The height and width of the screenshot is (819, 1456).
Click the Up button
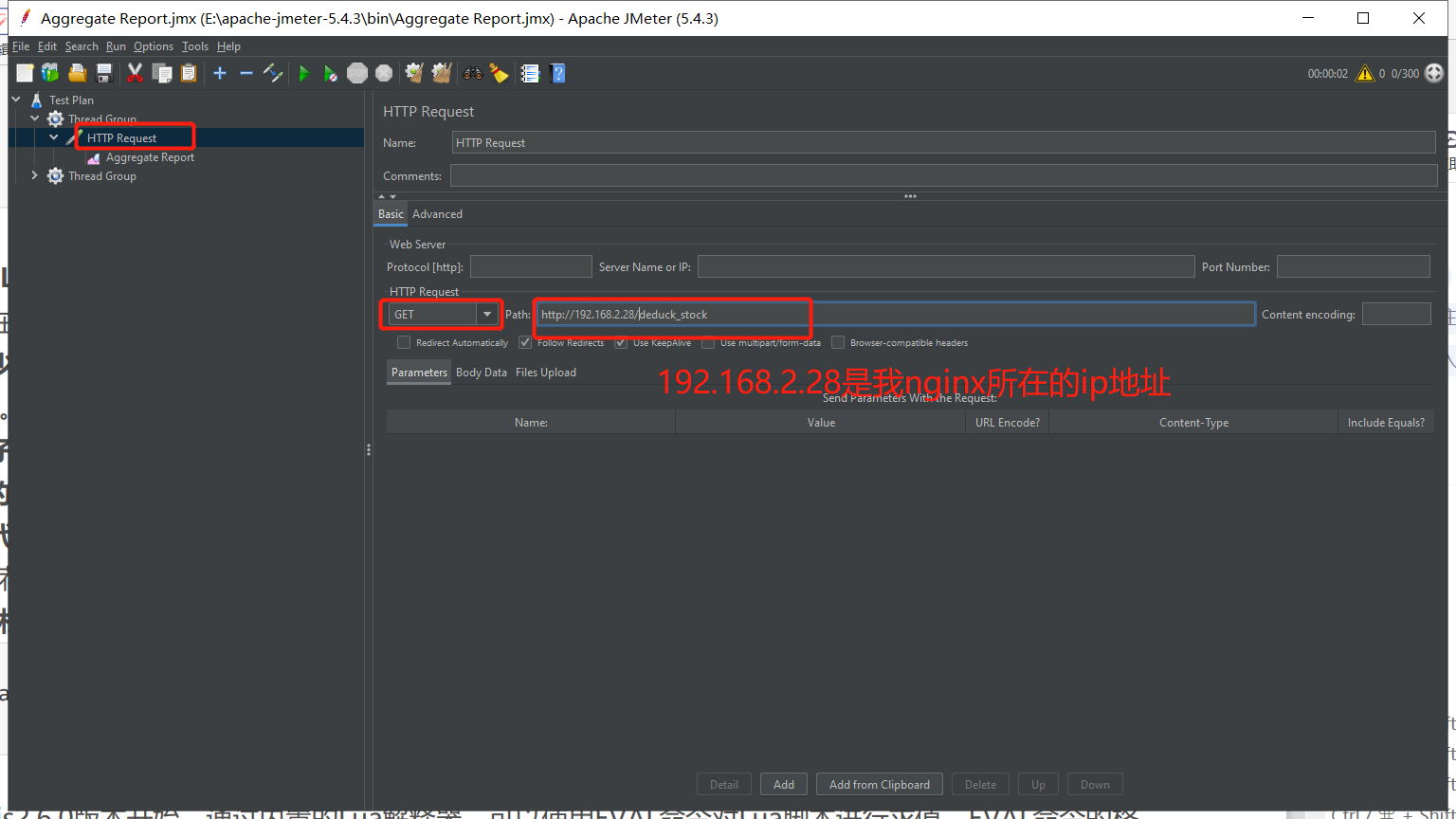1038,784
